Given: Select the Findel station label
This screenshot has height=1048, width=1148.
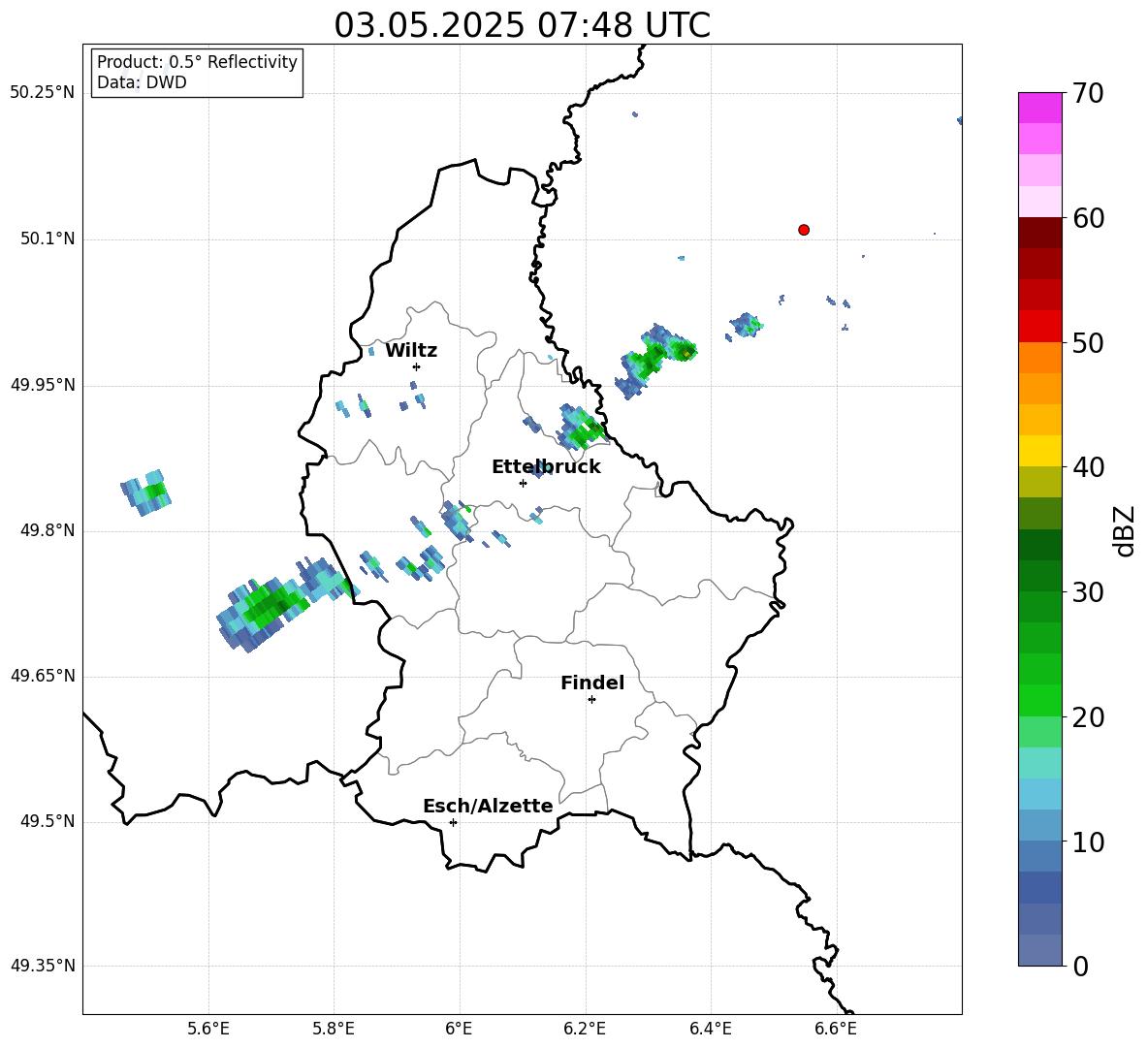Looking at the screenshot, I should coord(592,683).
